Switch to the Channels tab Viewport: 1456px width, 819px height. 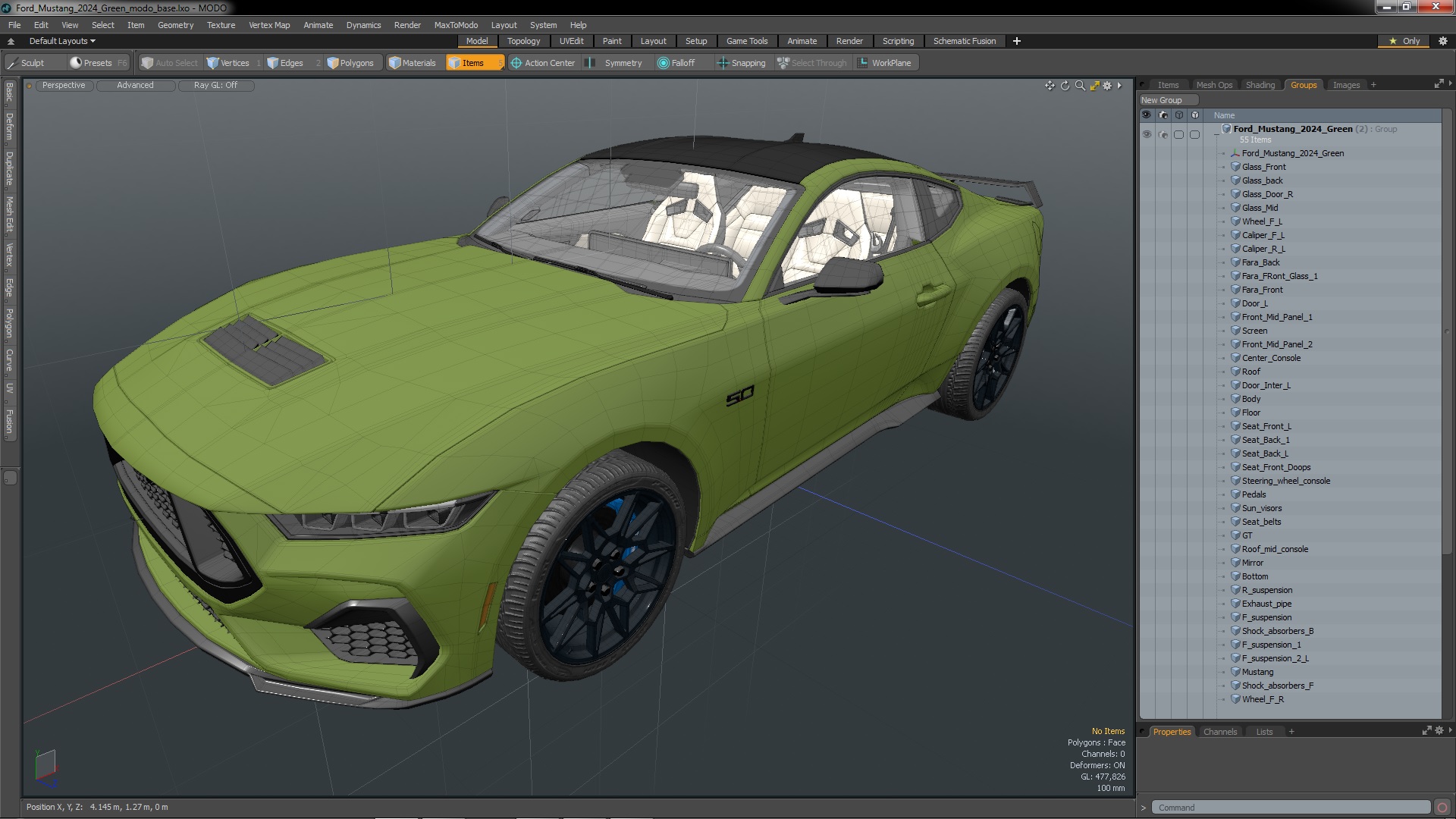pyautogui.click(x=1219, y=732)
